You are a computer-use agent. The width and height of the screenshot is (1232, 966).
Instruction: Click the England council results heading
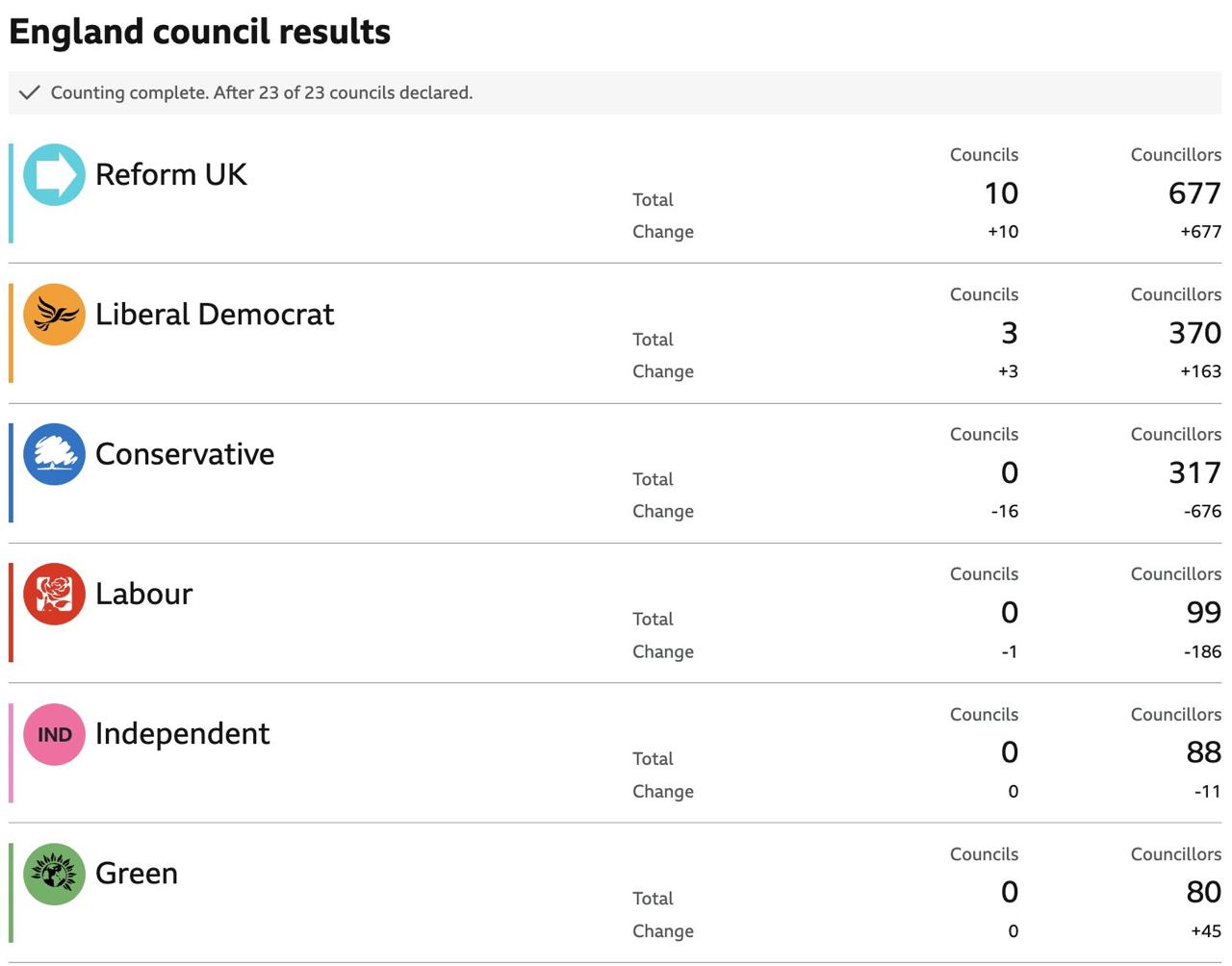[x=199, y=32]
